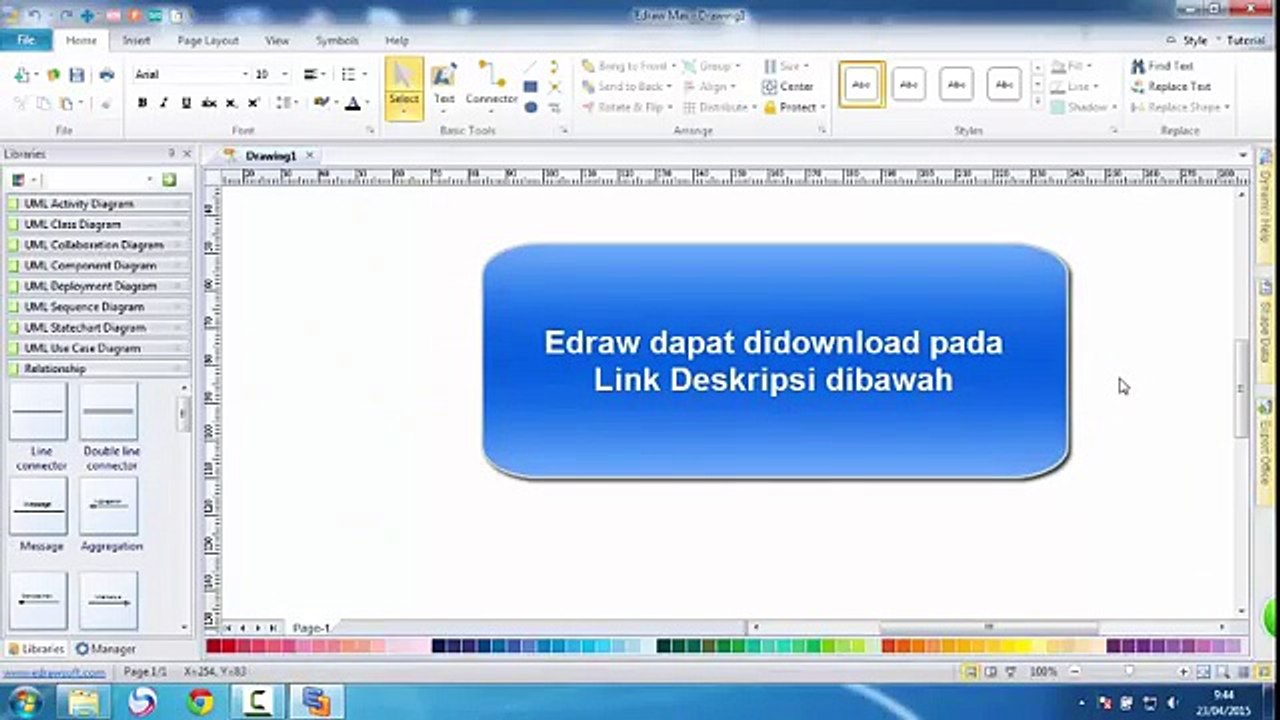
Task: Open the font color dropdown arrow
Action: [367, 103]
